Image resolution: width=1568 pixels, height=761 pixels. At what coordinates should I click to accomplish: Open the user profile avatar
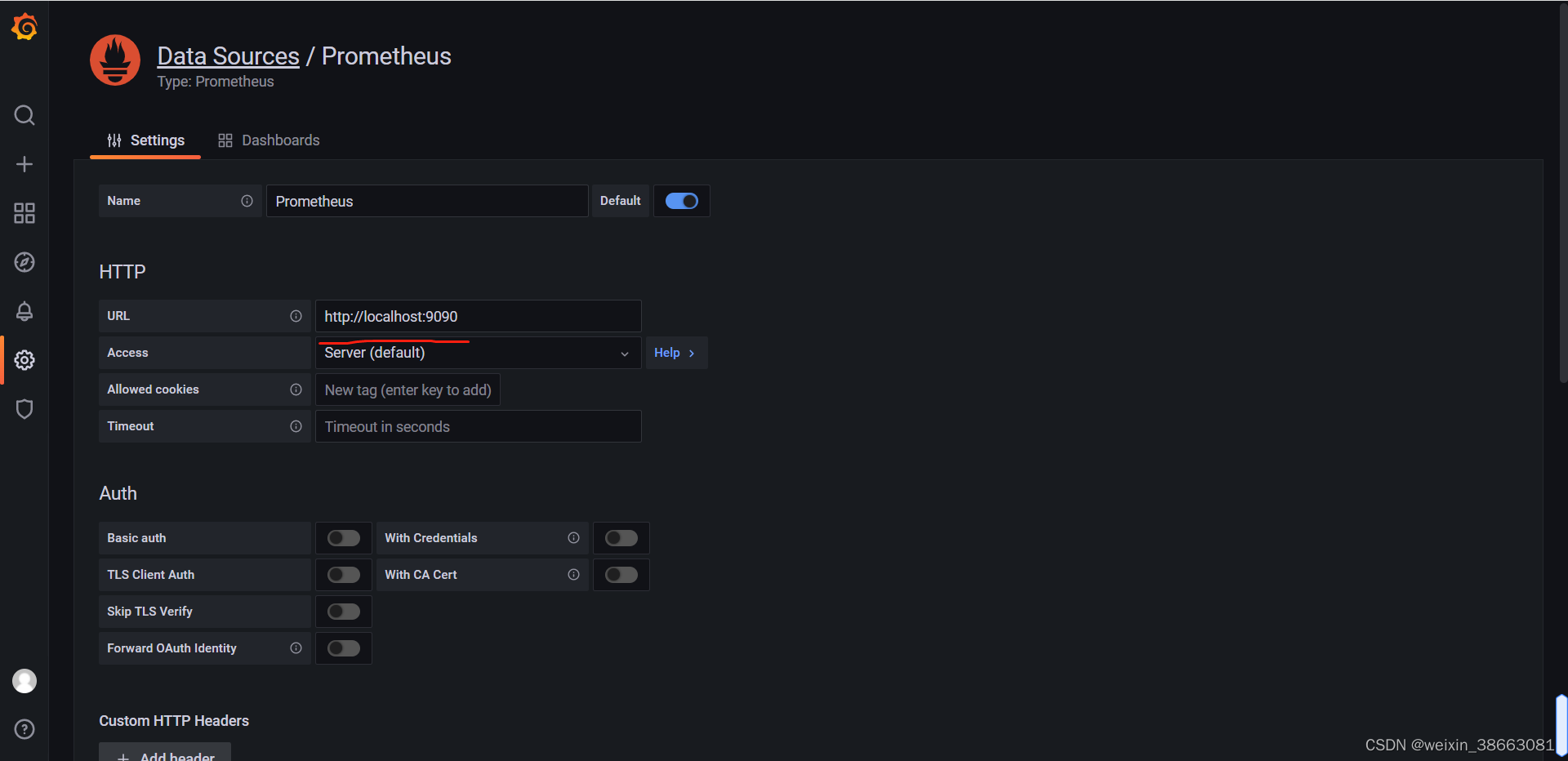[24, 681]
